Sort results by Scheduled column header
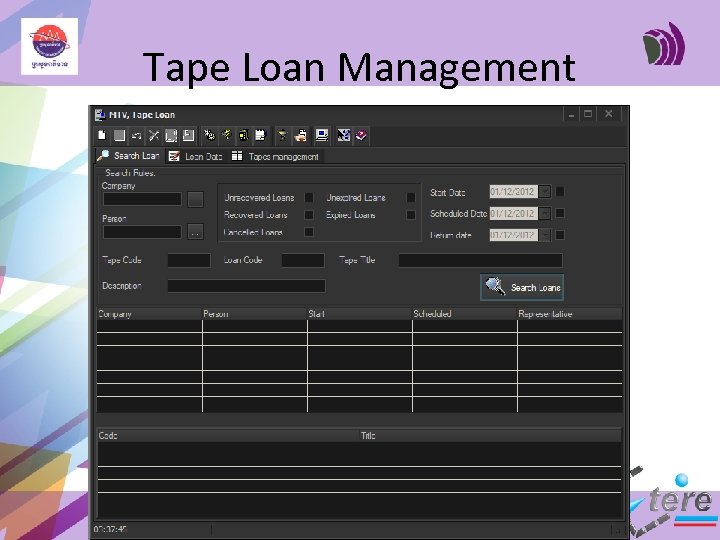 (x=464, y=314)
